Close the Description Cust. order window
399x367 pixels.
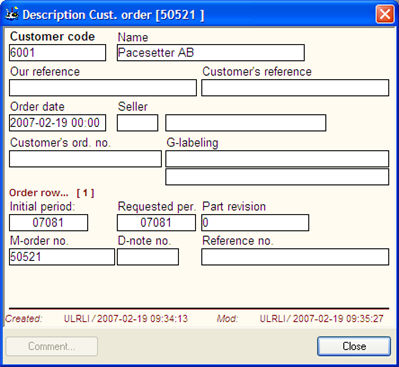pos(385,15)
